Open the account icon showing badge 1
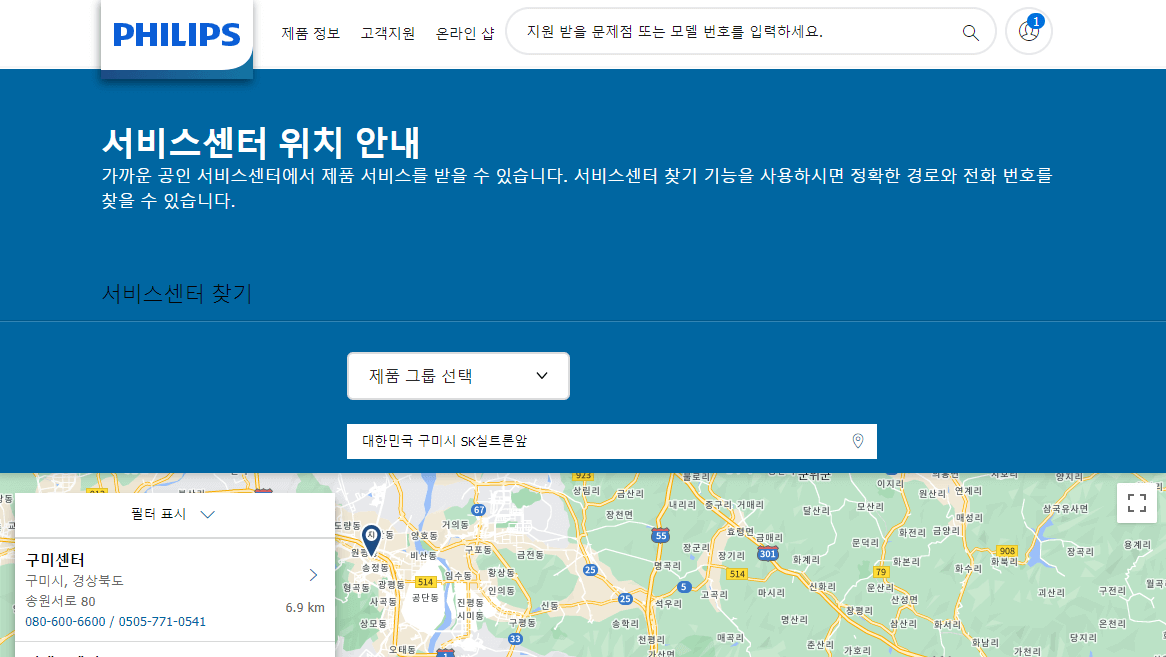Screen dimensions: 1166x657 (1028, 31)
